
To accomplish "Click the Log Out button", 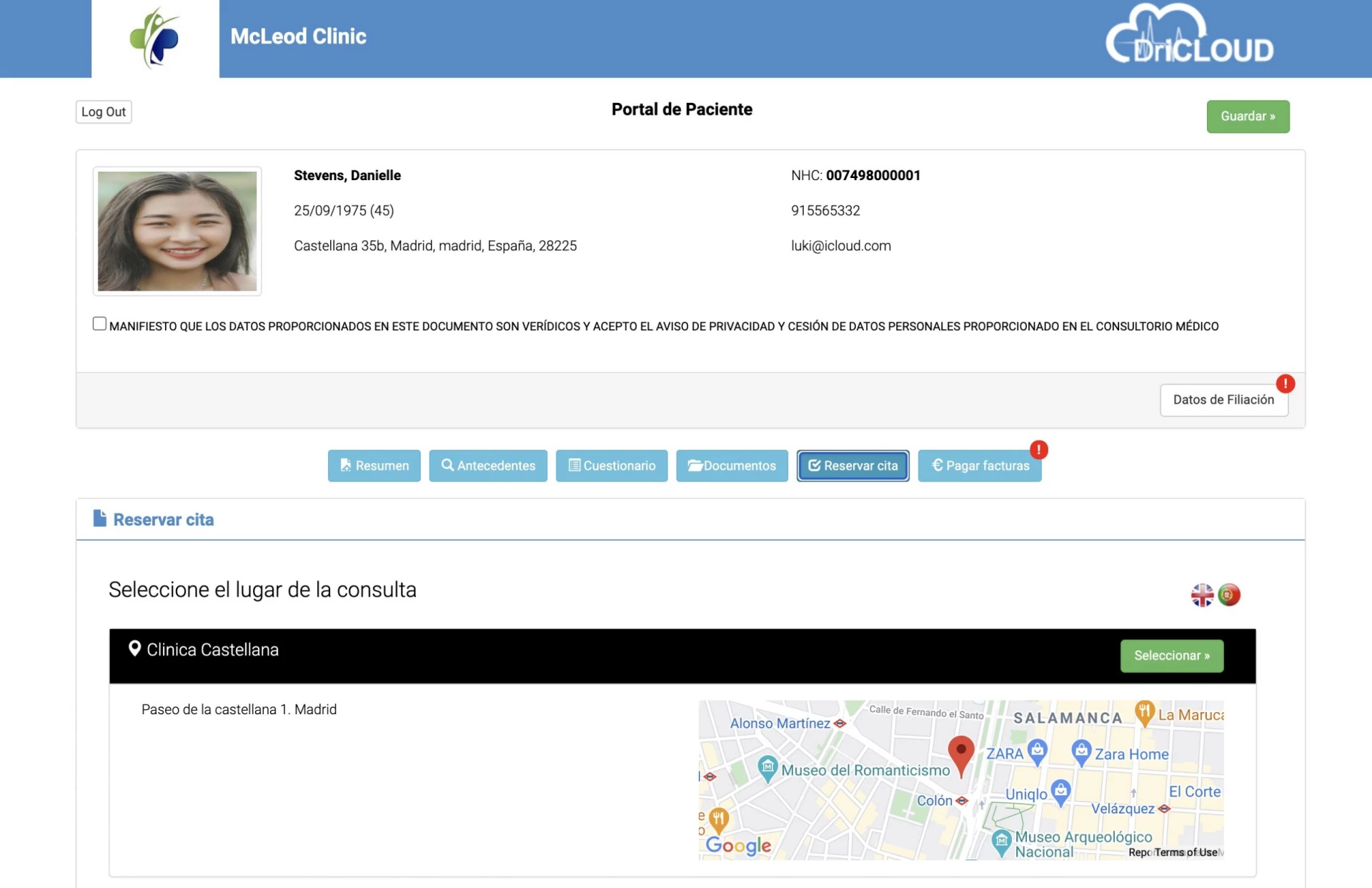I will click(103, 112).
